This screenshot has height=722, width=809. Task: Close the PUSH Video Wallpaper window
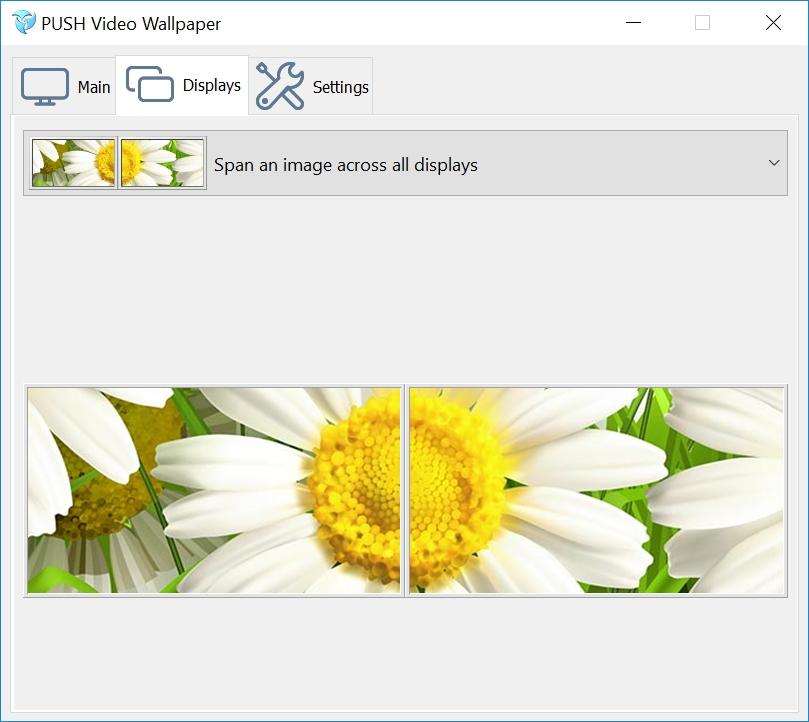point(773,23)
